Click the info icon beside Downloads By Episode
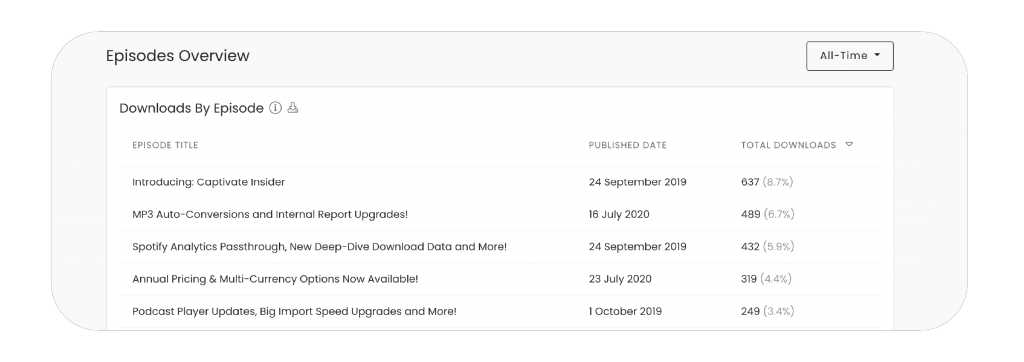This screenshot has height=362, width=1024. click(x=276, y=108)
